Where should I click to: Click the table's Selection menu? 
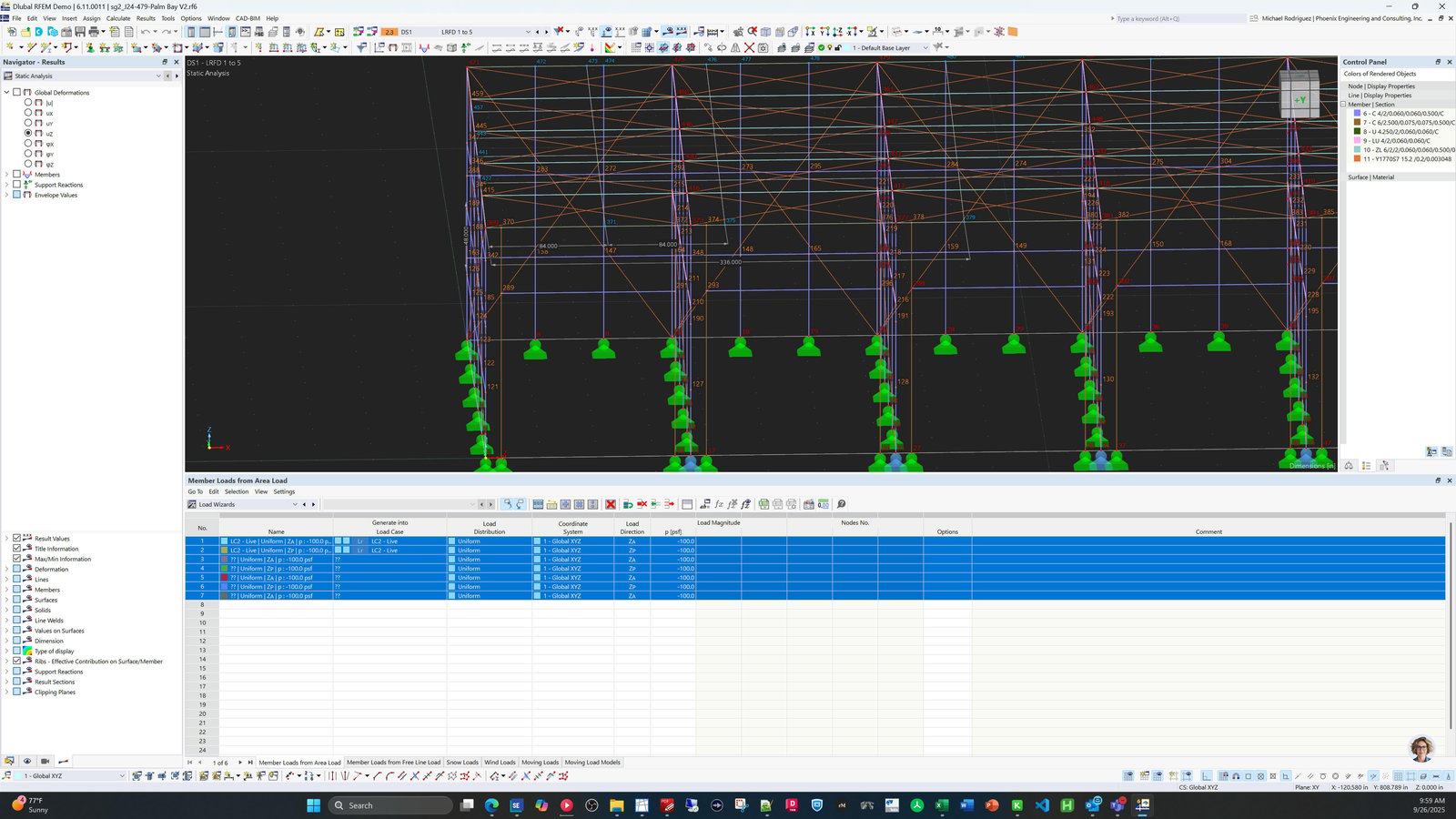(x=237, y=491)
